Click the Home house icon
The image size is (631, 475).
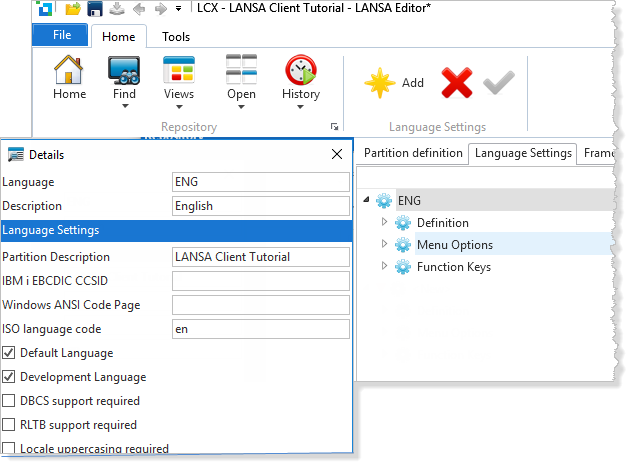click(x=68, y=70)
